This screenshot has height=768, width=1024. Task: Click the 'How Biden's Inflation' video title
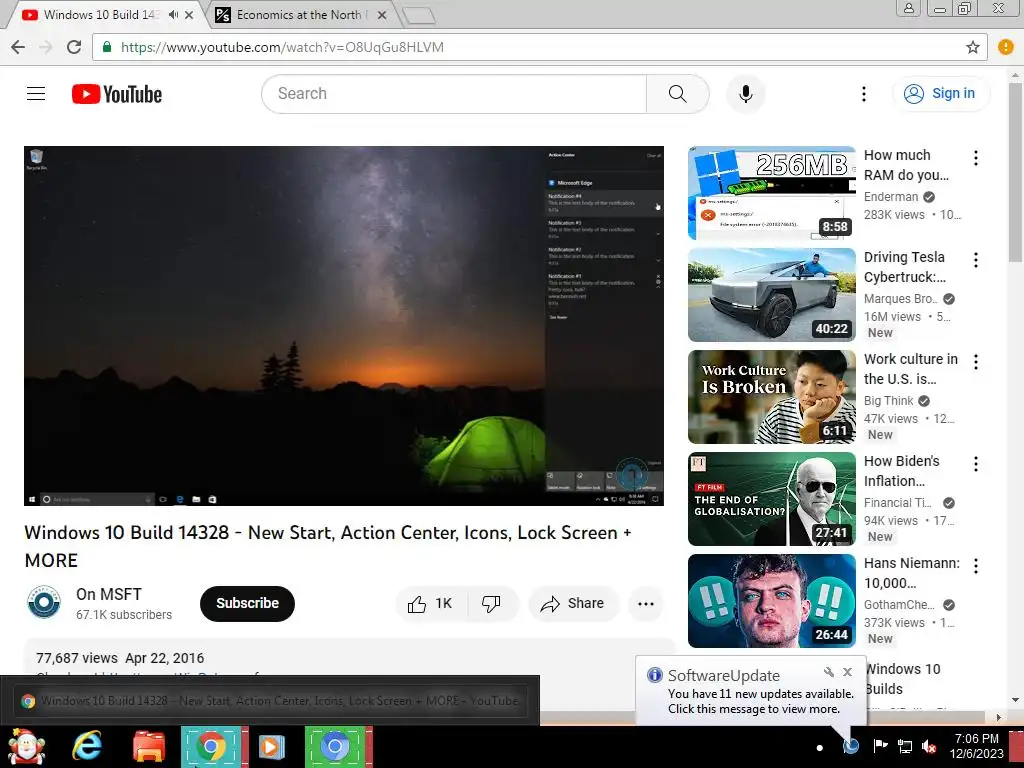click(x=901, y=471)
